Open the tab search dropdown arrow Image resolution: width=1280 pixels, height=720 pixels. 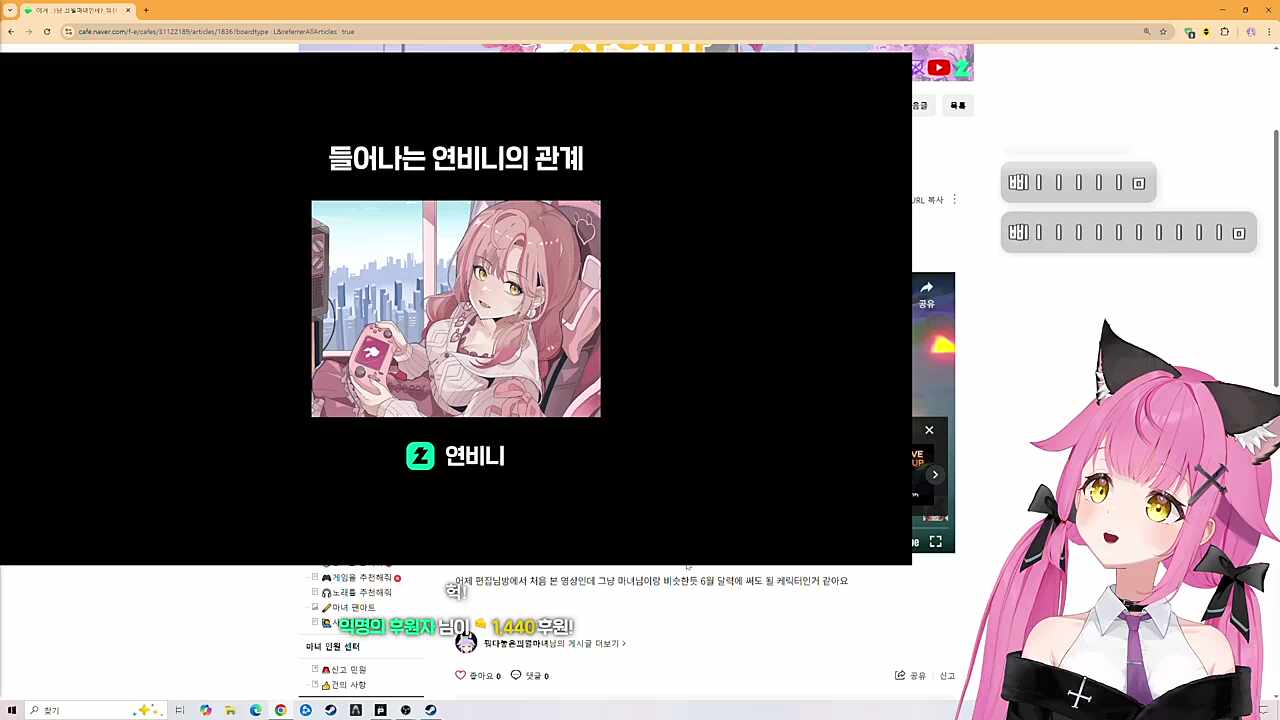coord(10,10)
